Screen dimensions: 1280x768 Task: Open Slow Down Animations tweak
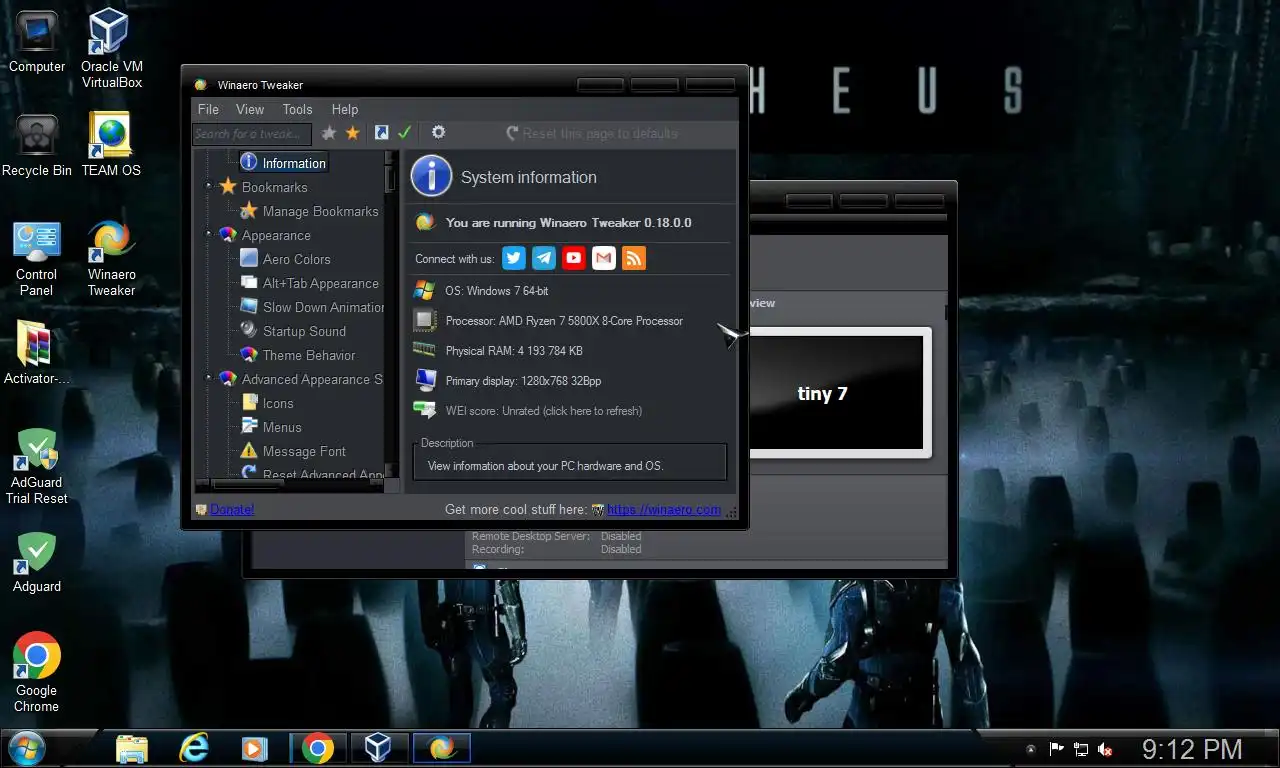(323, 307)
